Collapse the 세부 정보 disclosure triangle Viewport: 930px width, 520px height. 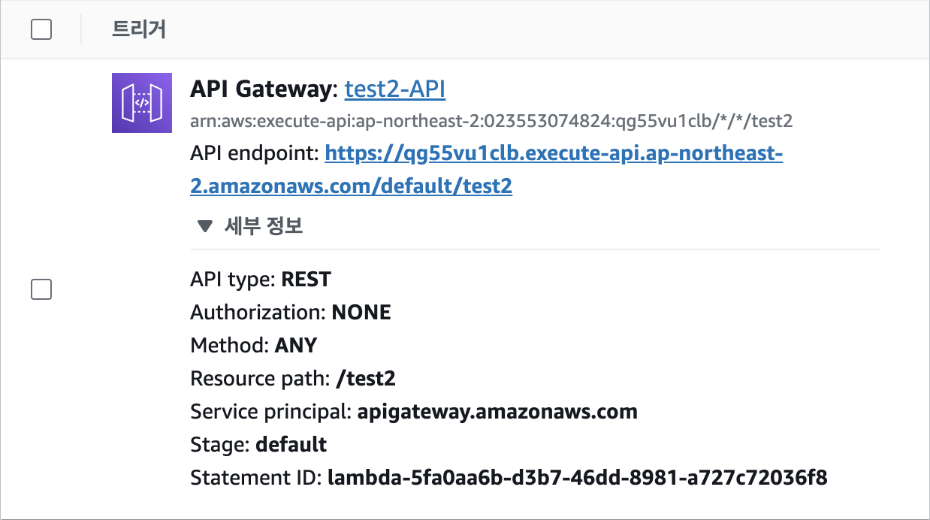[x=205, y=226]
